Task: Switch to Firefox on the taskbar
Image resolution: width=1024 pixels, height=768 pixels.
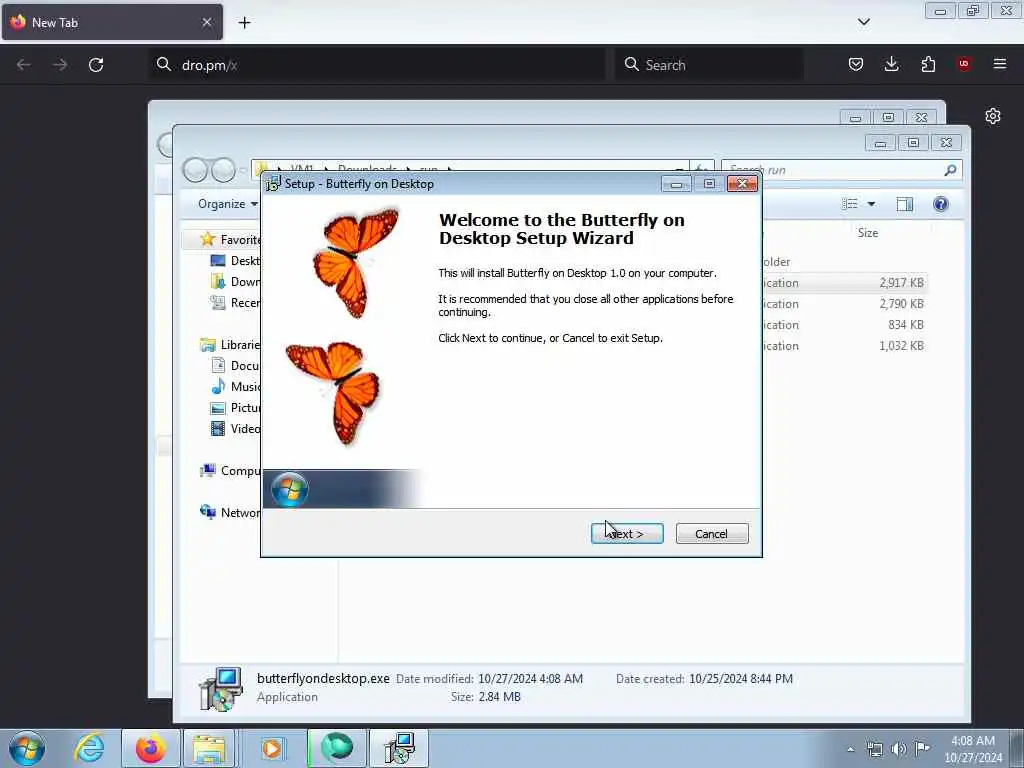Action: [150, 748]
